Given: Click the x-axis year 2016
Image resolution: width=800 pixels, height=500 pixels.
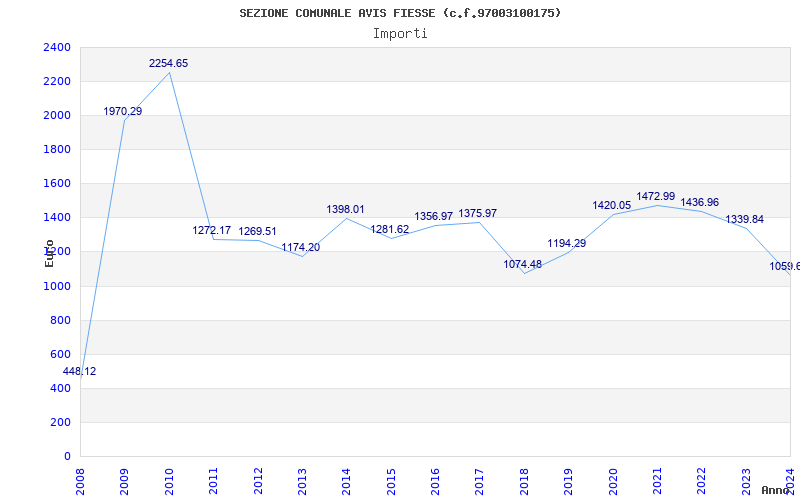Looking at the screenshot, I should point(435,481).
